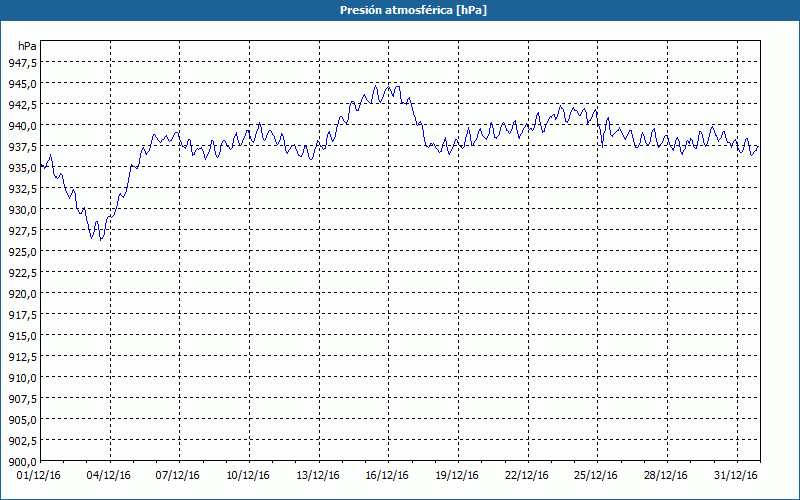Click the 04/12/16 date label
The height and width of the screenshot is (500, 800).
[x=109, y=476]
